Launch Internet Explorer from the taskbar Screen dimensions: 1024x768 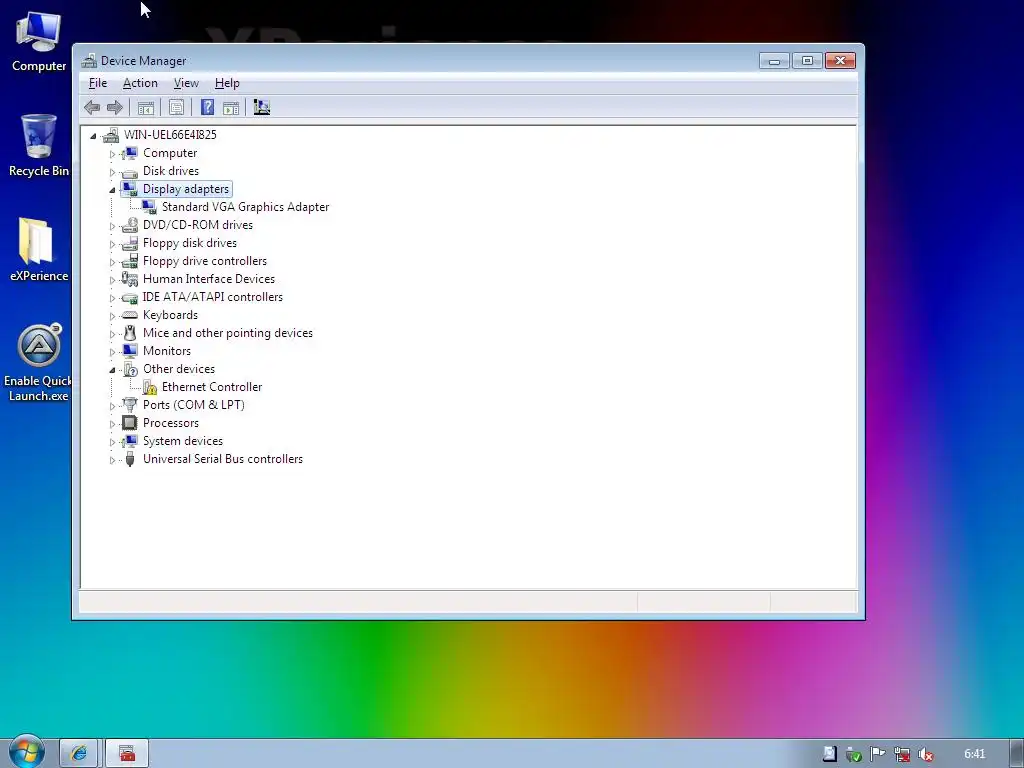click(x=78, y=754)
